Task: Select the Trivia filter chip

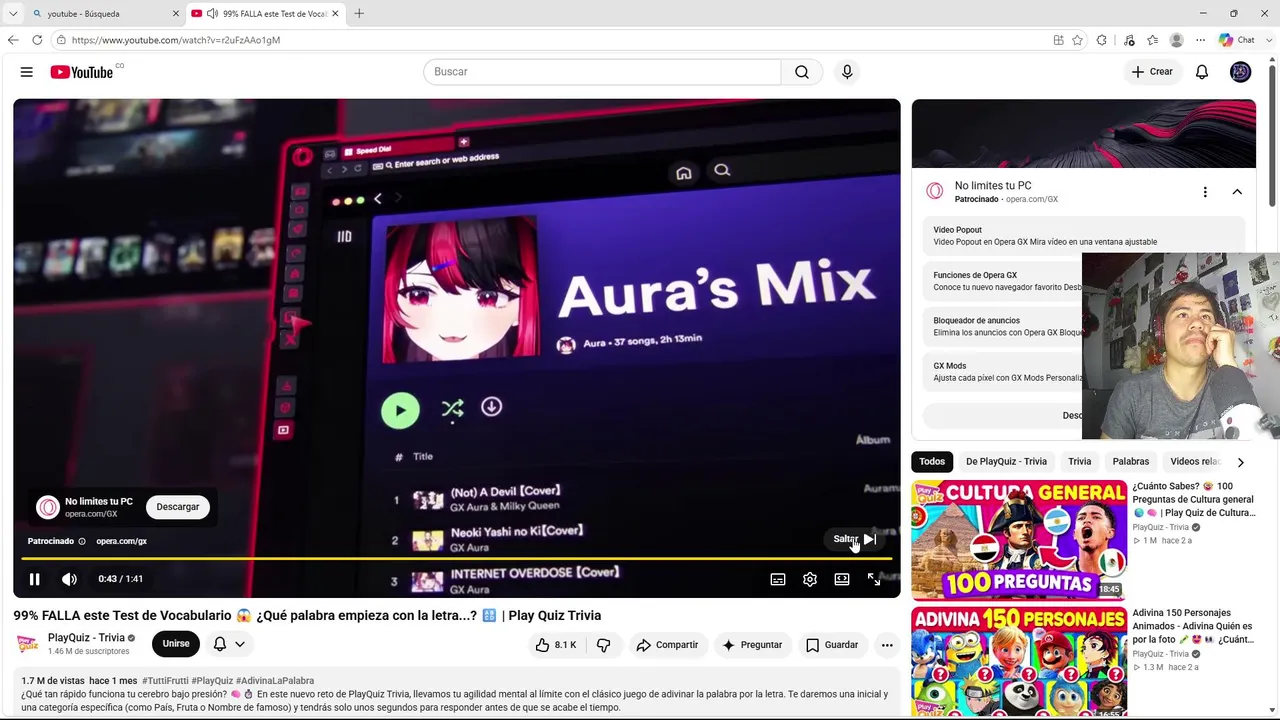Action: [x=1080, y=462]
